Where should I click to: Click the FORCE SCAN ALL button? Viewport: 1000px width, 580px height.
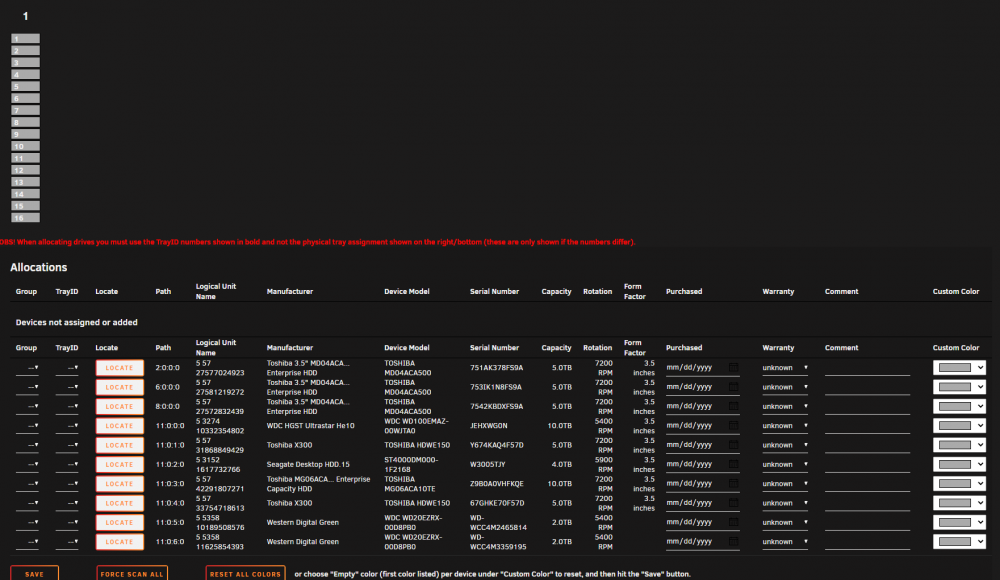point(132,574)
